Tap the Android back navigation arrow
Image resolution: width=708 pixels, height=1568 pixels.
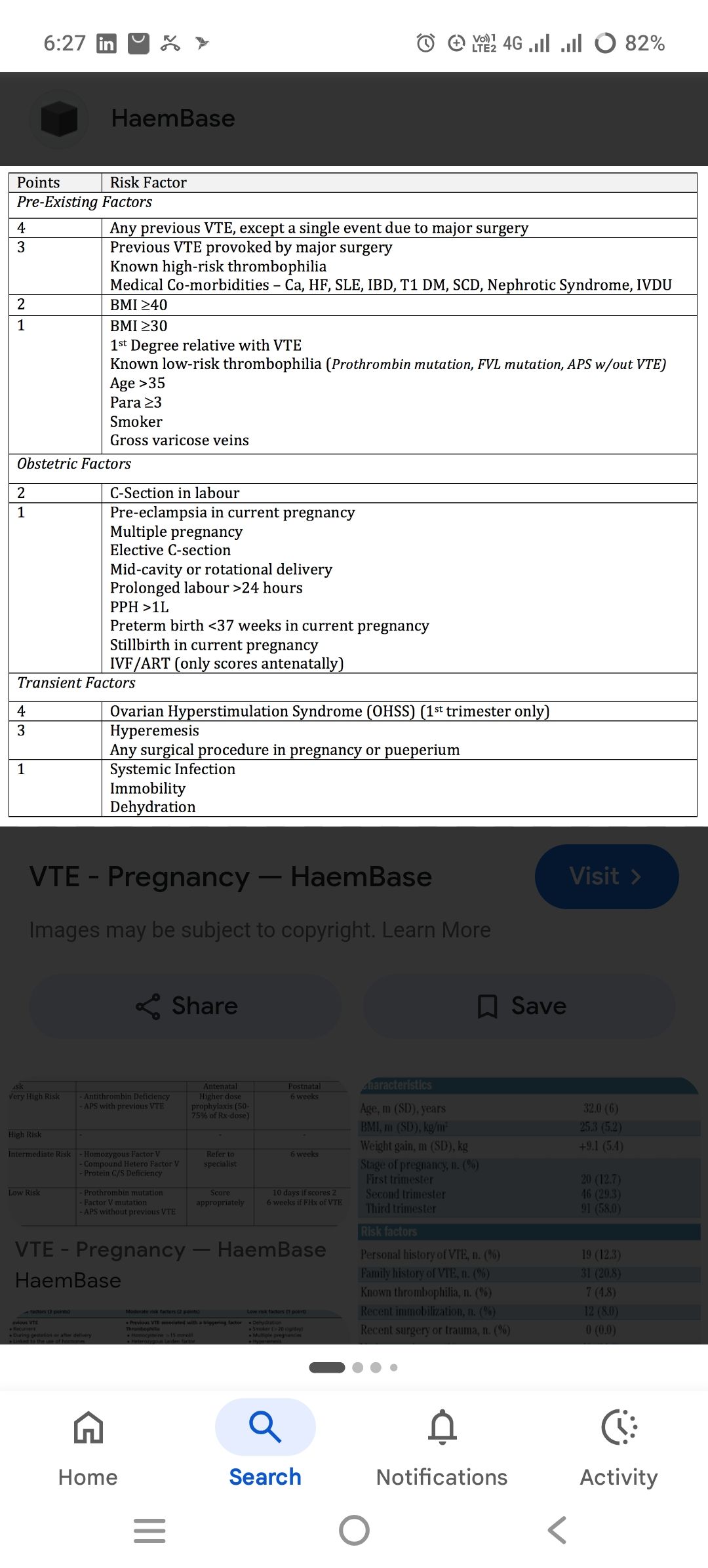[557, 1531]
